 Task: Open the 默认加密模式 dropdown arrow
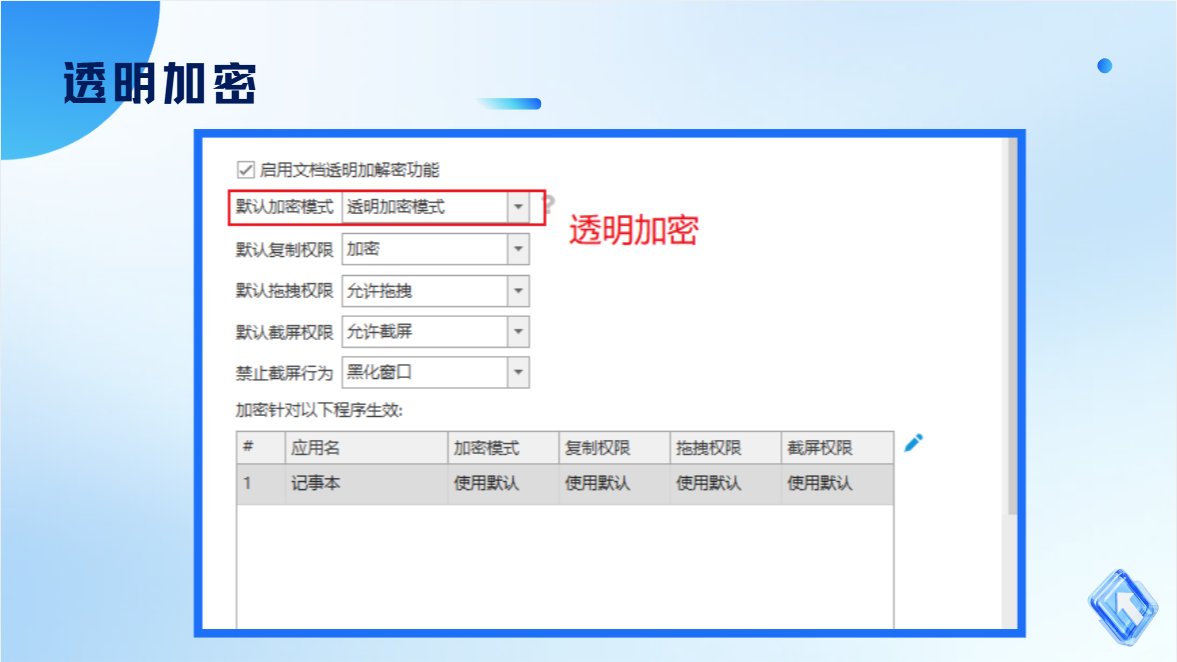(x=518, y=207)
